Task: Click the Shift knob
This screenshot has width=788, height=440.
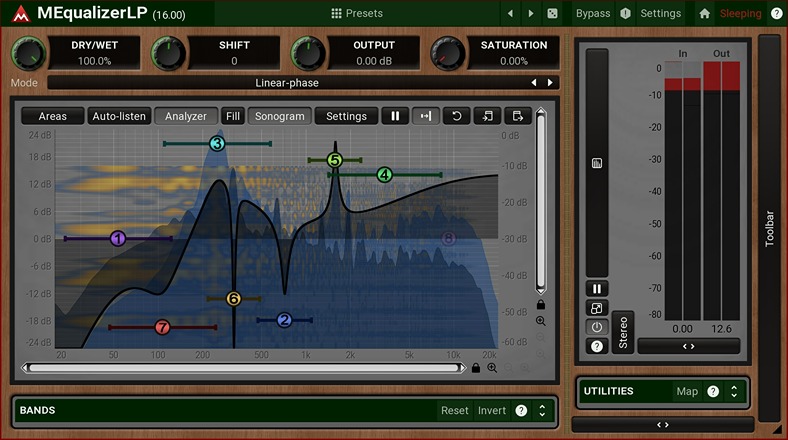Action: 168,53
